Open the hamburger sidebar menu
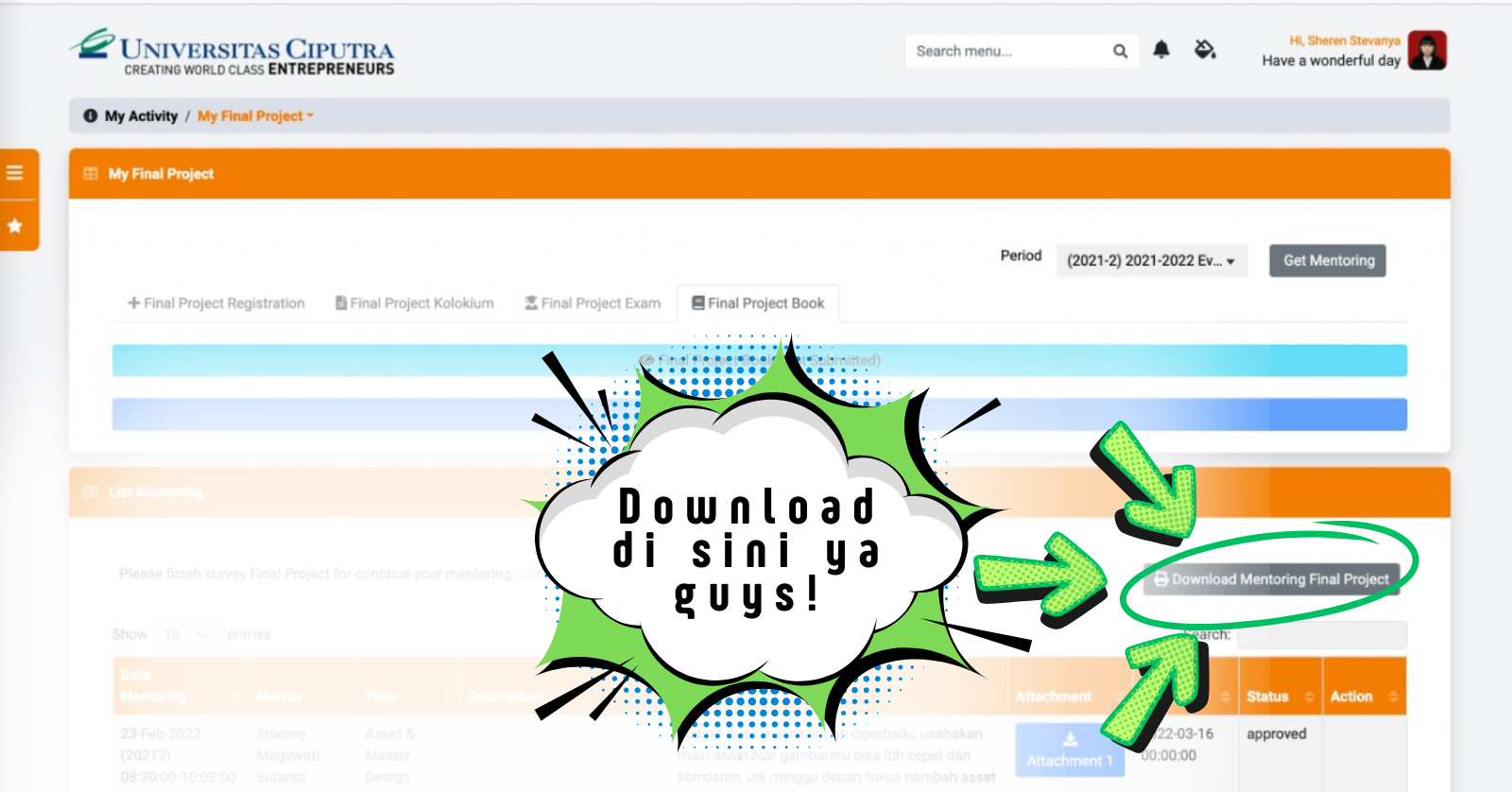The height and width of the screenshot is (792, 1512). point(15,173)
